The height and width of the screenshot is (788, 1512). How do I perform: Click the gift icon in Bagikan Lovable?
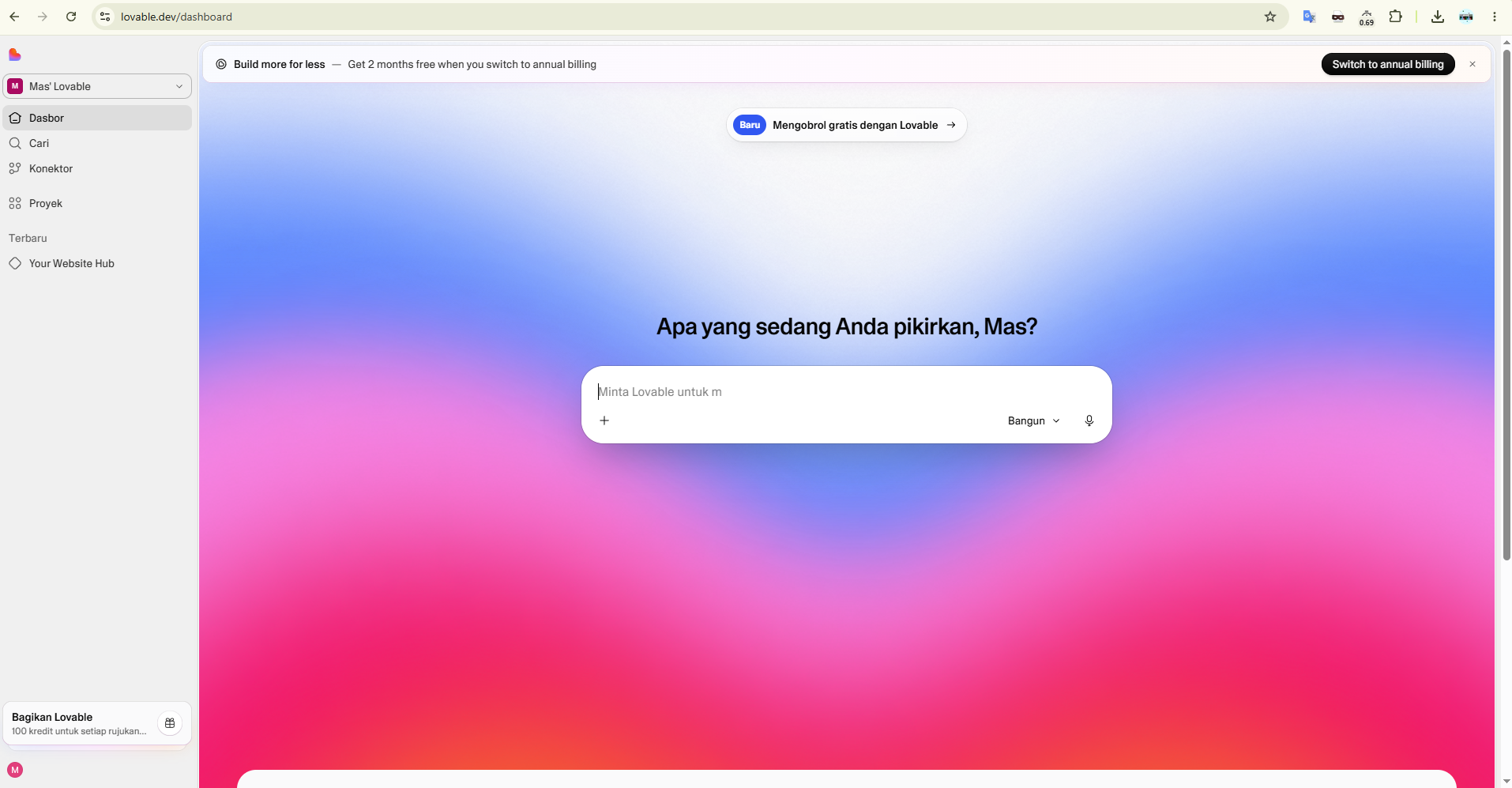pyautogui.click(x=170, y=723)
